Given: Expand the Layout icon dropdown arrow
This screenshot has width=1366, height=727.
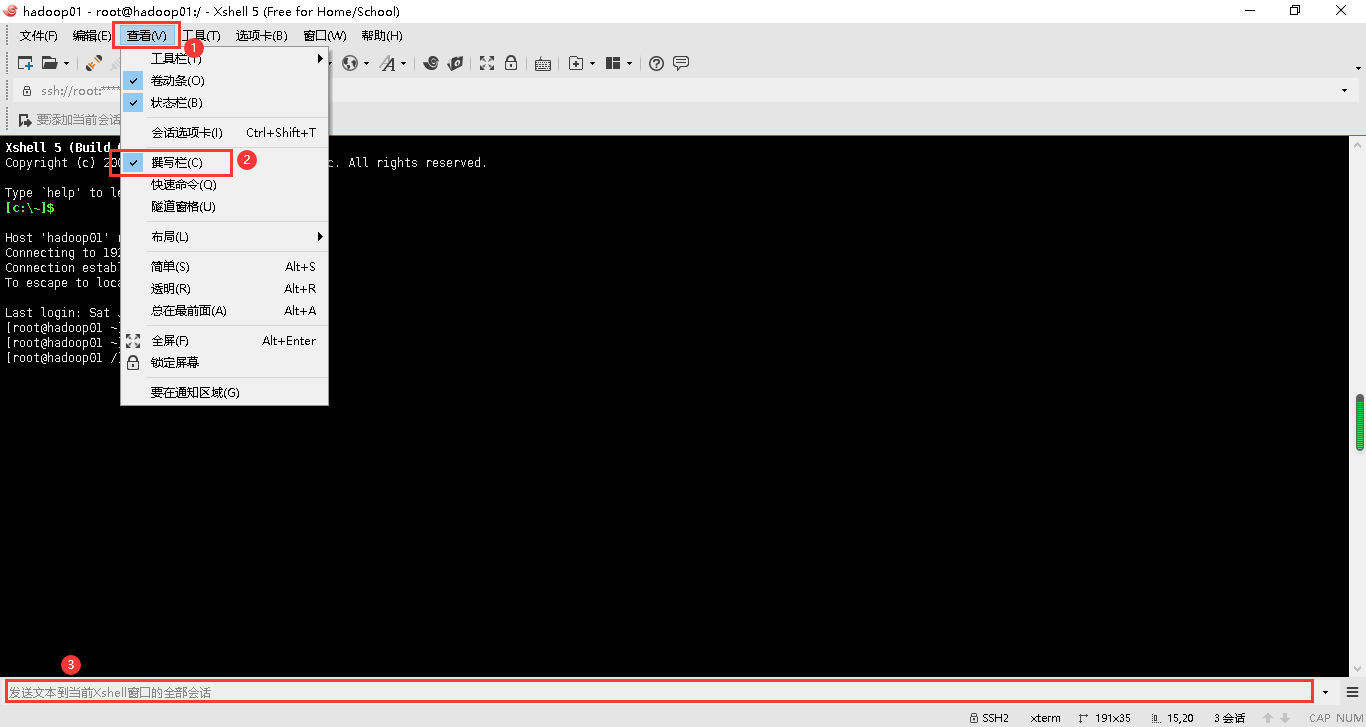Looking at the screenshot, I should pos(629,63).
